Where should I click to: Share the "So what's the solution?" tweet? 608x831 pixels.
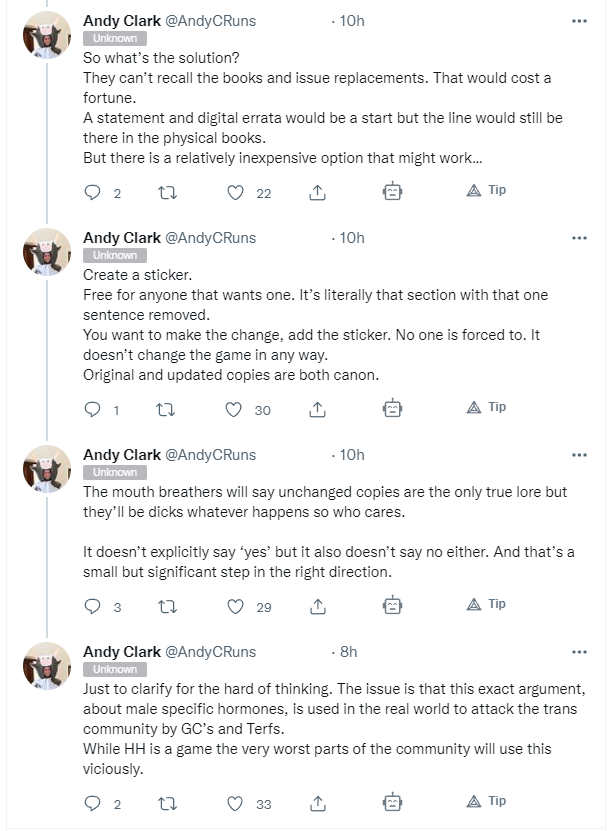pos(317,193)
